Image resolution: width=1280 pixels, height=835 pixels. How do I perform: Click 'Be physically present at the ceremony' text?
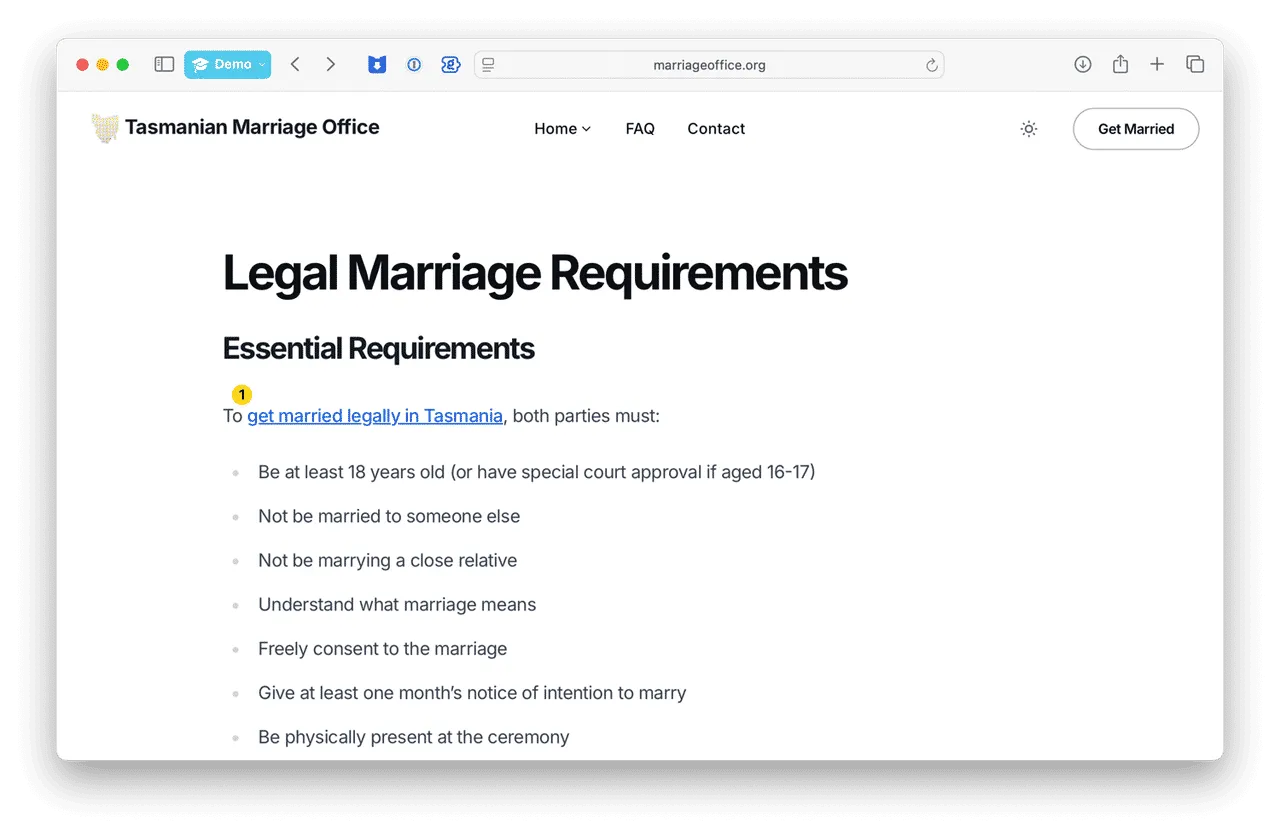click(x=414, y=737)
